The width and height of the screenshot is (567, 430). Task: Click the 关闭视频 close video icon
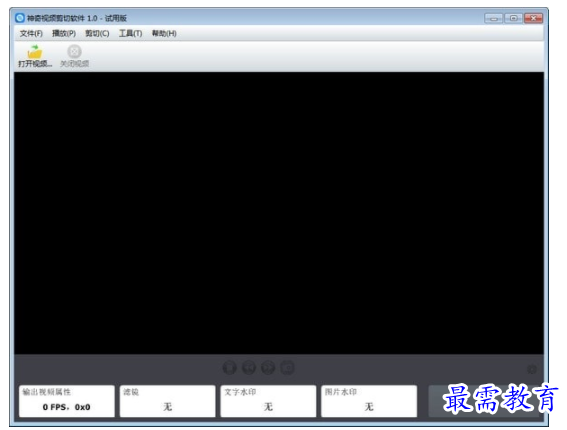point(74,52)
